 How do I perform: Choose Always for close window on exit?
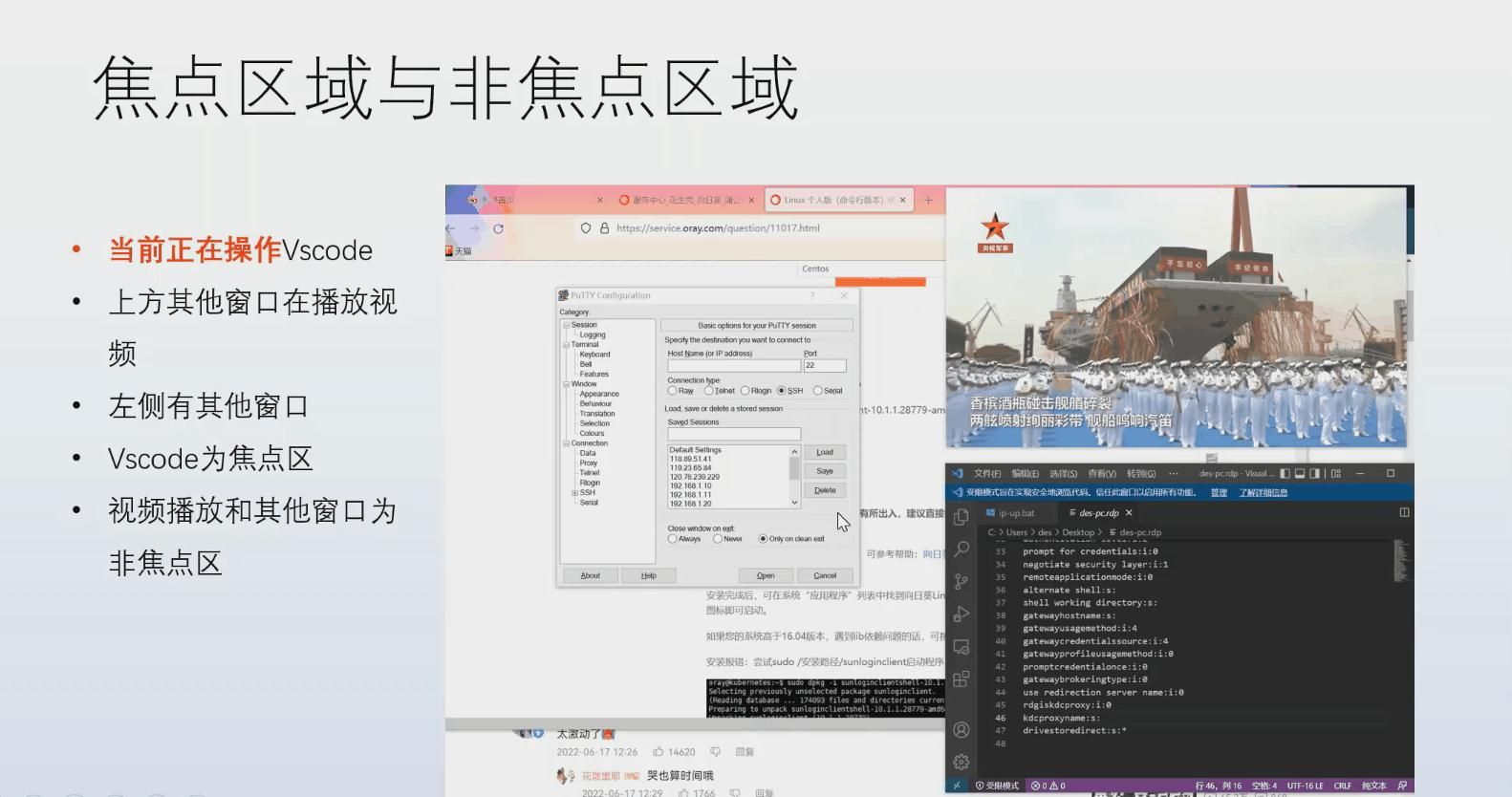[672, 539]
